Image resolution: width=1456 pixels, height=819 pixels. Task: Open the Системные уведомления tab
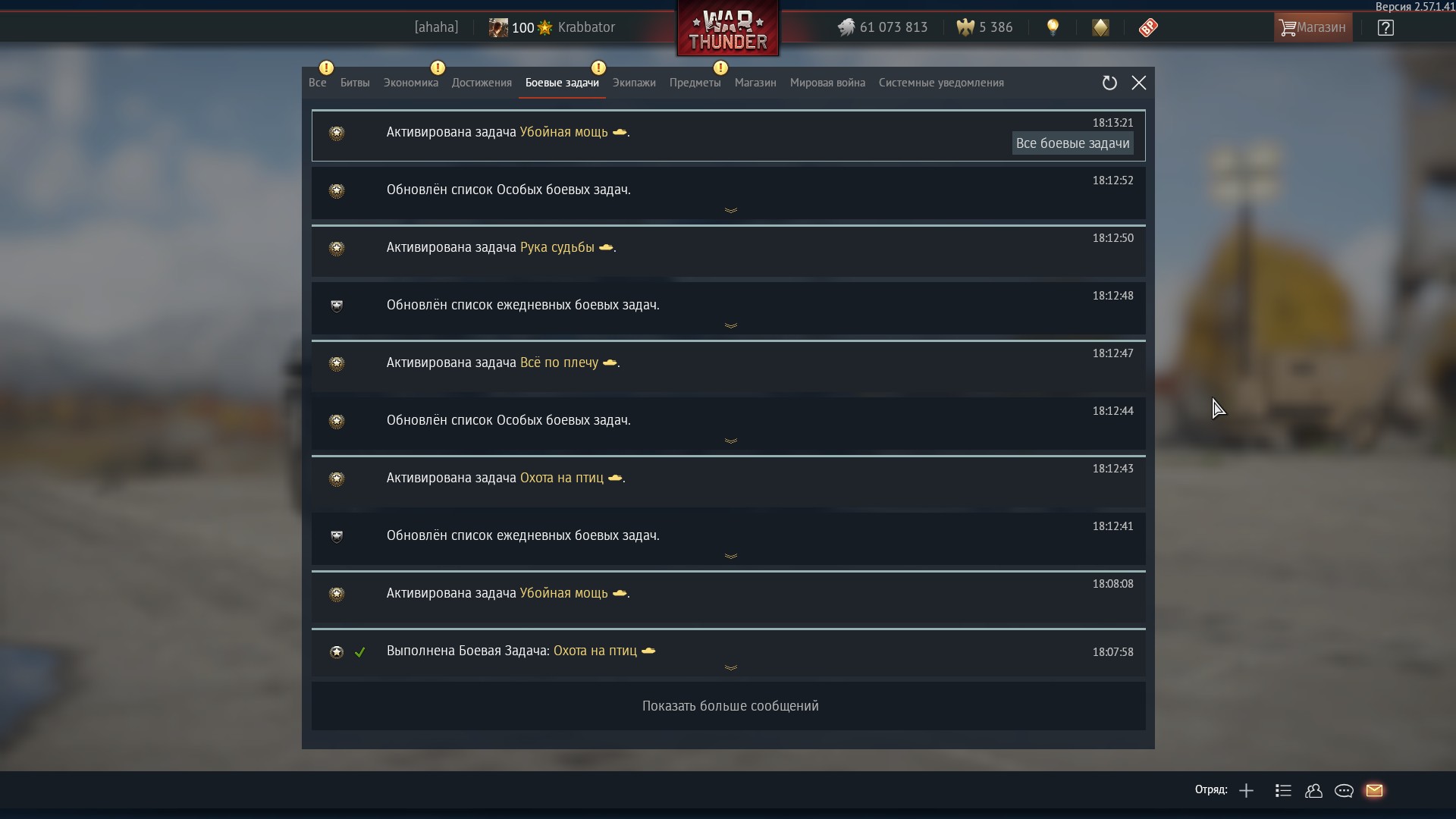coord(941,83)
